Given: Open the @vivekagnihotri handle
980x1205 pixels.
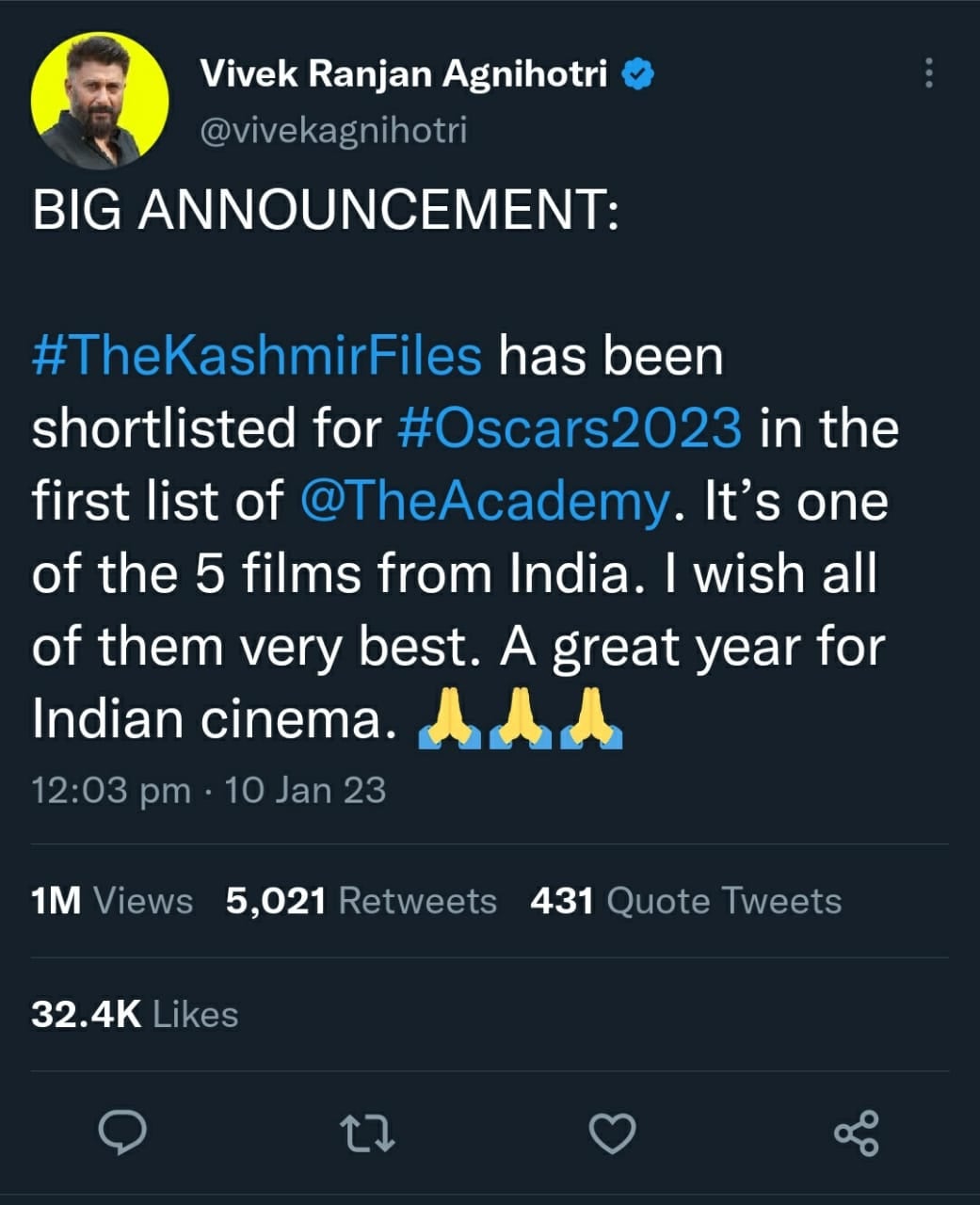Looking at the screenshot, I should click(x=333, y=130).
